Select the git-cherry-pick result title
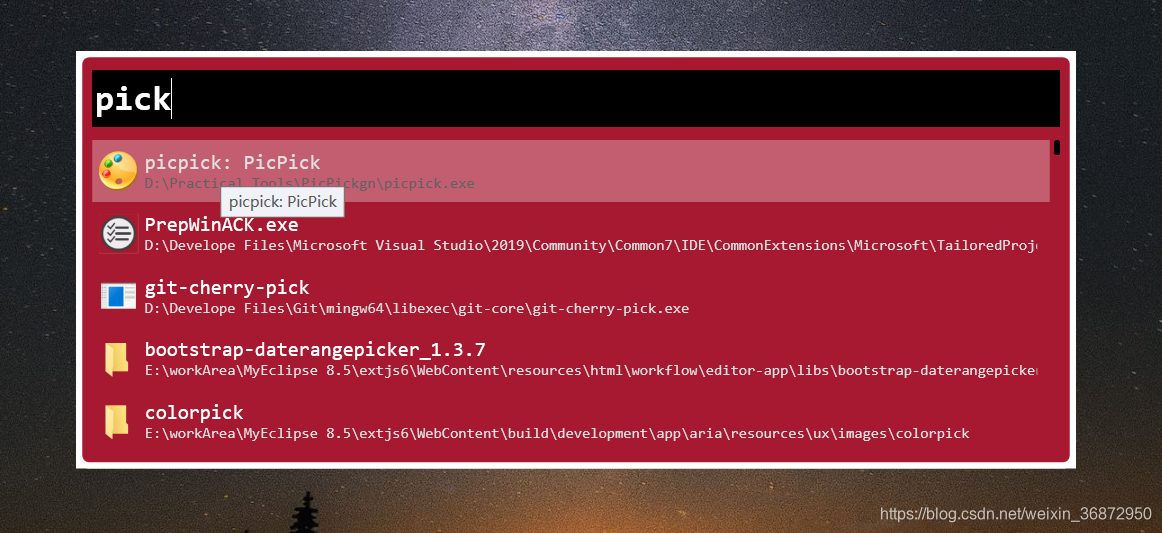Screen dimensions: 1162x533 (x=227, y=288)
